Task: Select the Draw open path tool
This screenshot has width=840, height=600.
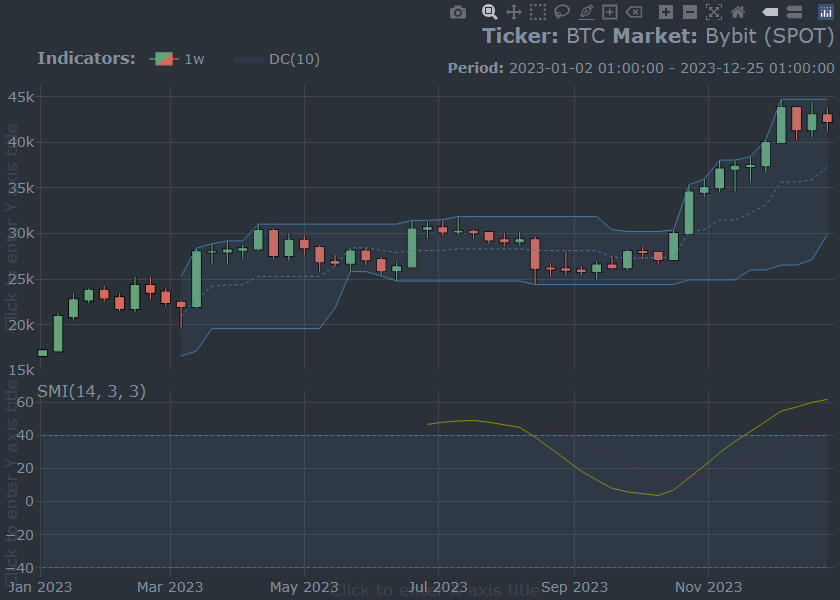Action: coord(586,12)
